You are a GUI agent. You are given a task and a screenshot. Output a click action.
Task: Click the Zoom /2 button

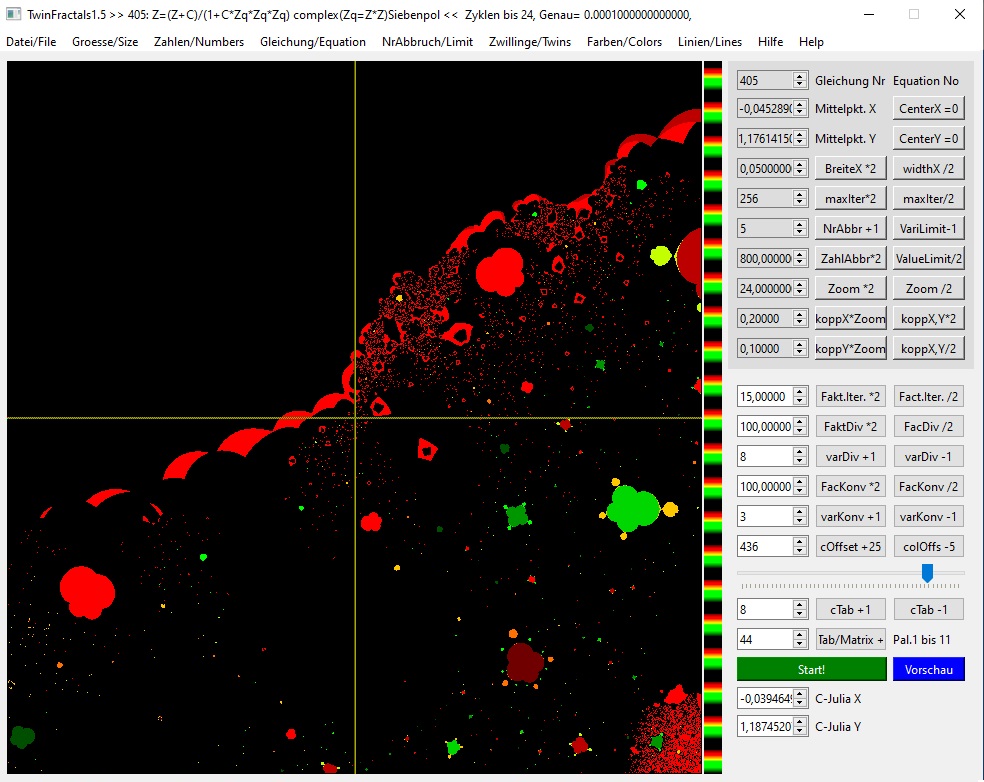tap(929, 289)
